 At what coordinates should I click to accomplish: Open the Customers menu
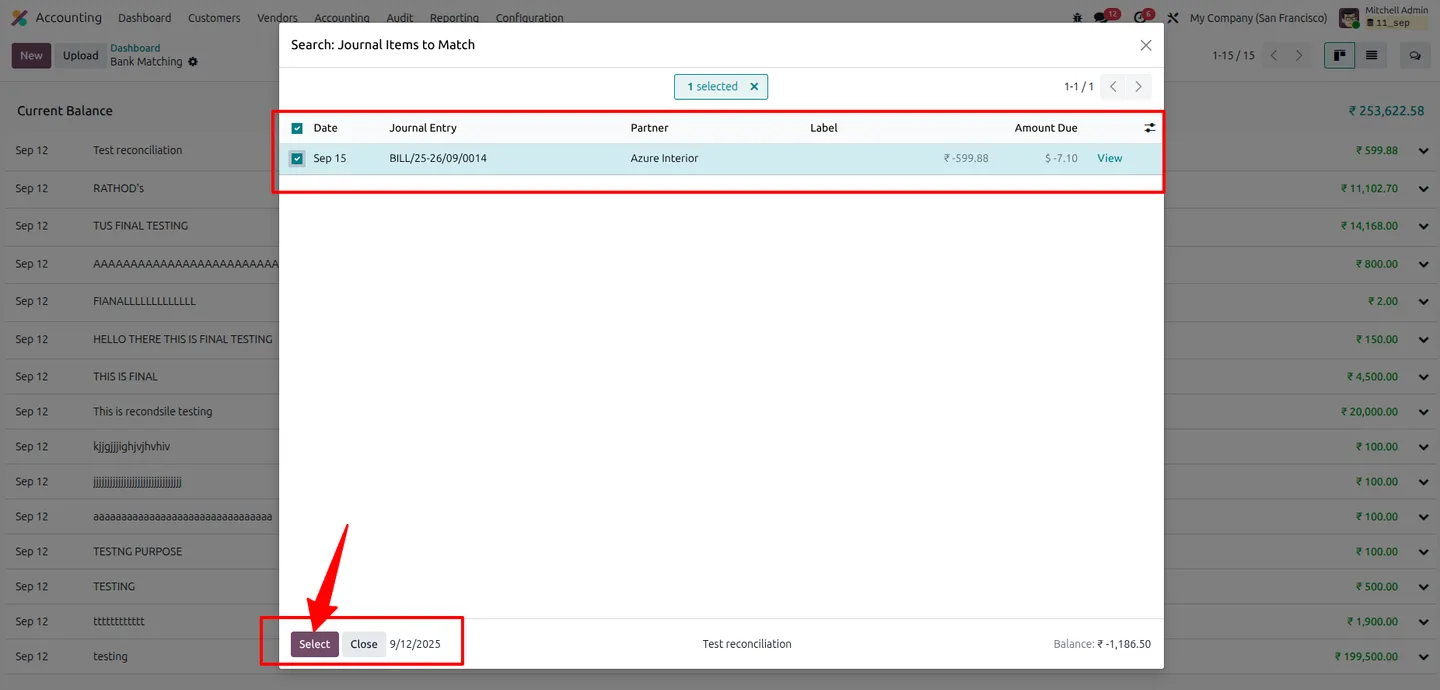(x=214, y=18)
